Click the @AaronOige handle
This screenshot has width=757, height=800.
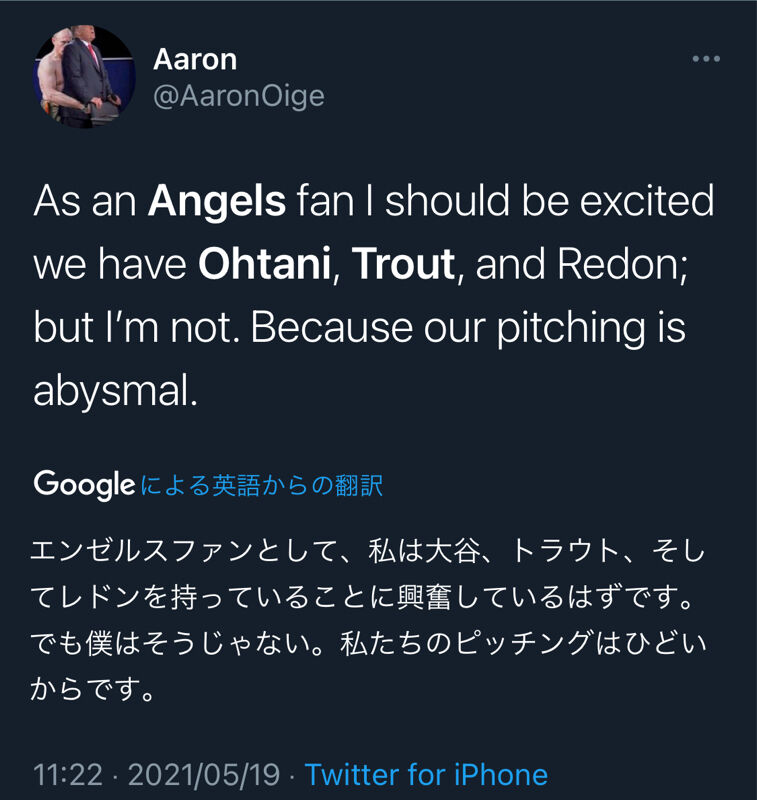tap(238, 96)
